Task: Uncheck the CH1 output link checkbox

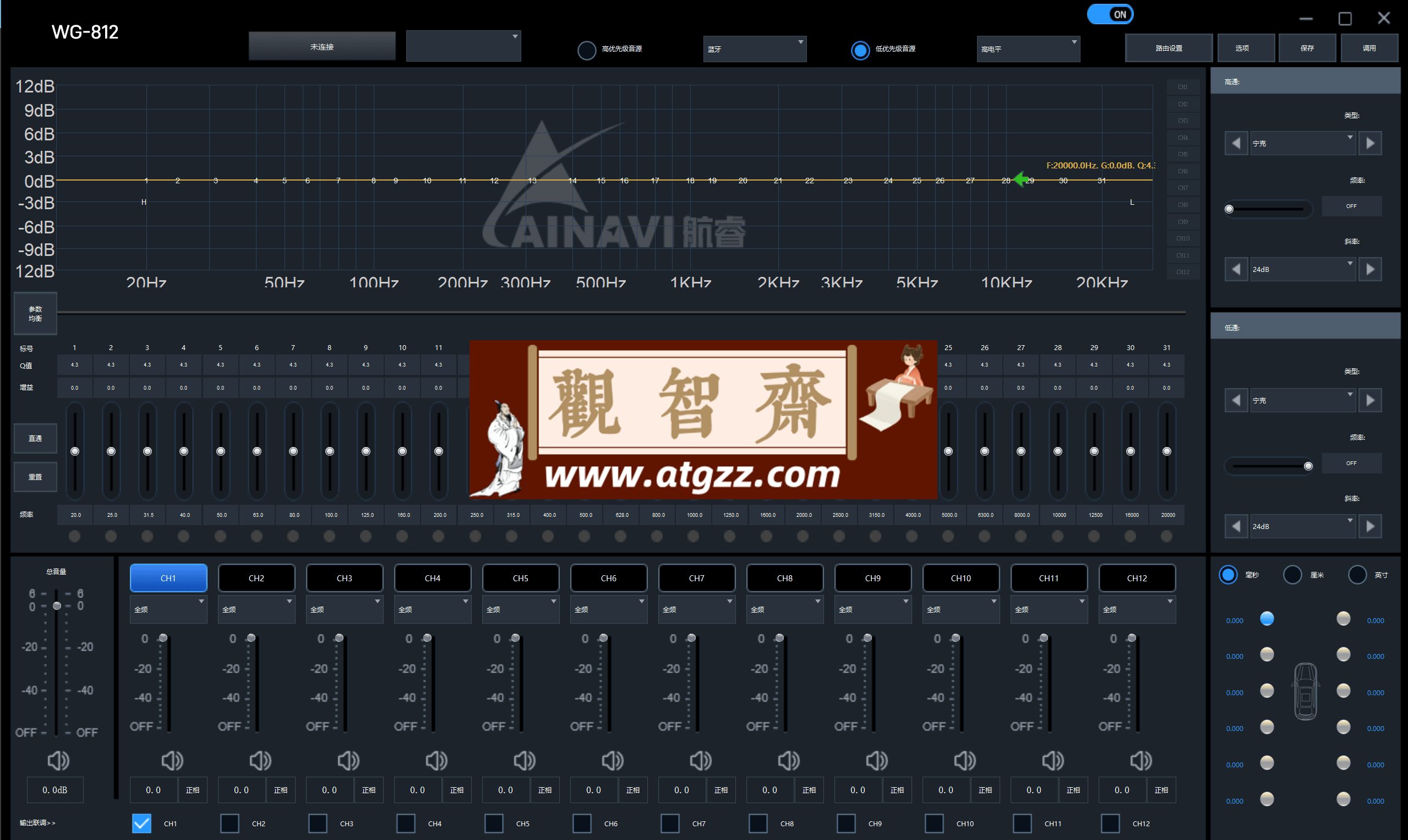Action: tap(141, 823)
